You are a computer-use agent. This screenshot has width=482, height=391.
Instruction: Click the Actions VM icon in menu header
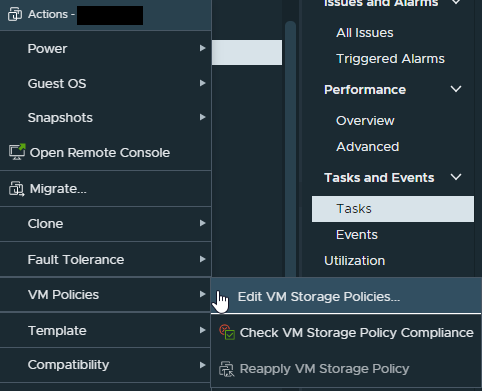click(x=15, y=14)
